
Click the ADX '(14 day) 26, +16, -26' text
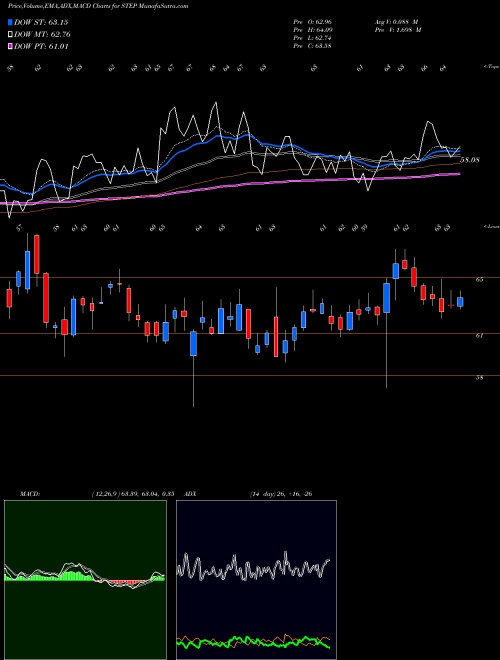(x=281, y=494)
